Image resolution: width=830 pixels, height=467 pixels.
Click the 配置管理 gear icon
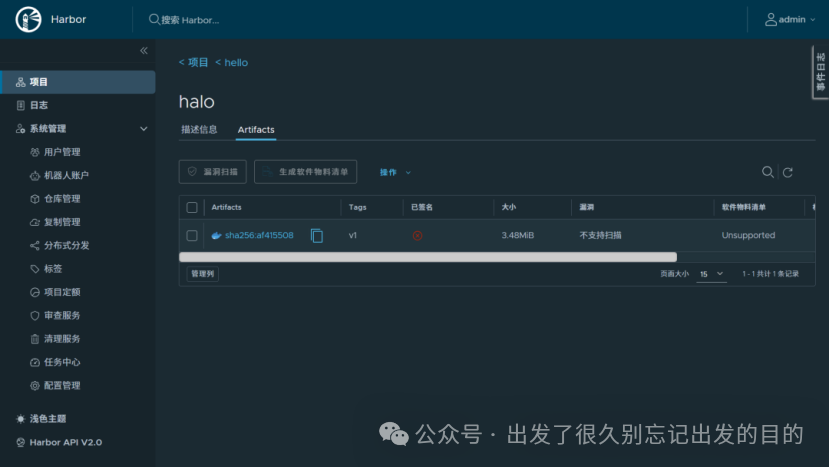coord(35,385)
